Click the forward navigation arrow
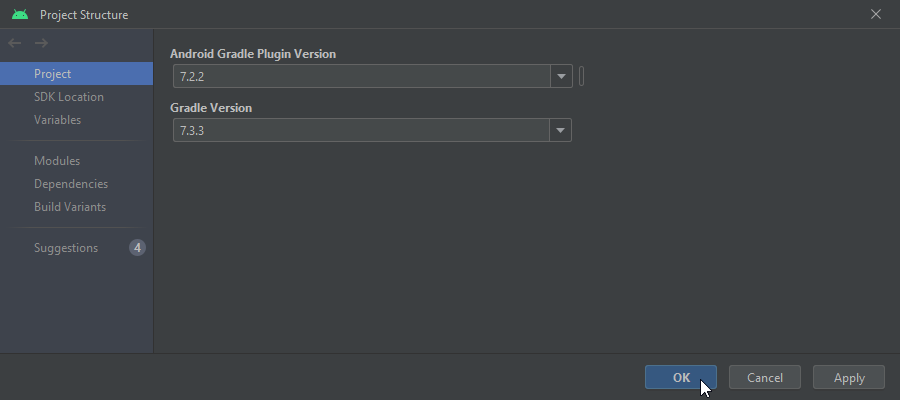Screen dimensions: 900x400 coord(41,43)
